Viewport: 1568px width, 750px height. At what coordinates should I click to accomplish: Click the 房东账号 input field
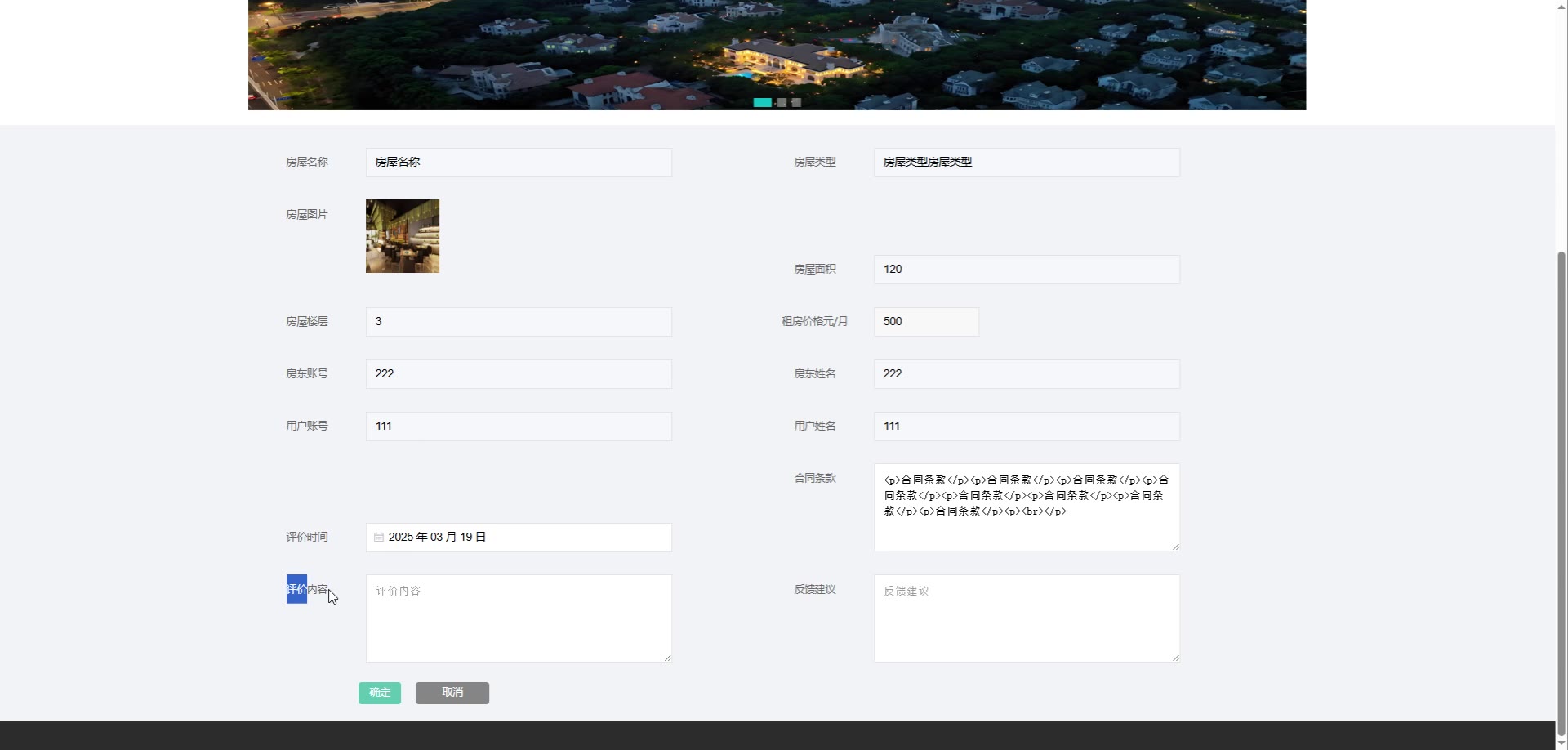pos(519,374)
